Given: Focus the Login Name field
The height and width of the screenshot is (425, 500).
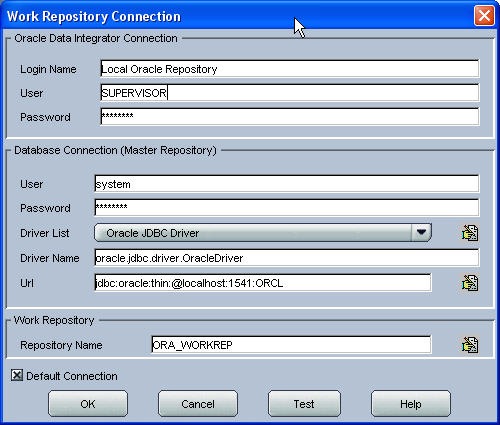Looking at the screenshot, I should [x=290, y=69].
